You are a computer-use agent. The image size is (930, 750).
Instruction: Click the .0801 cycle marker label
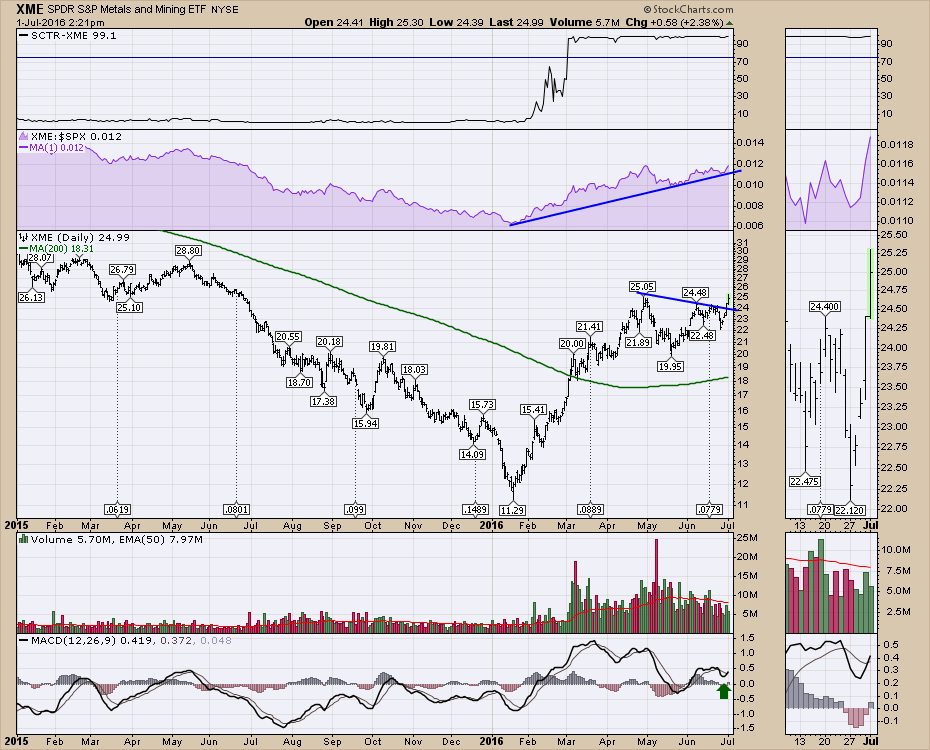(x=236, y=509)
